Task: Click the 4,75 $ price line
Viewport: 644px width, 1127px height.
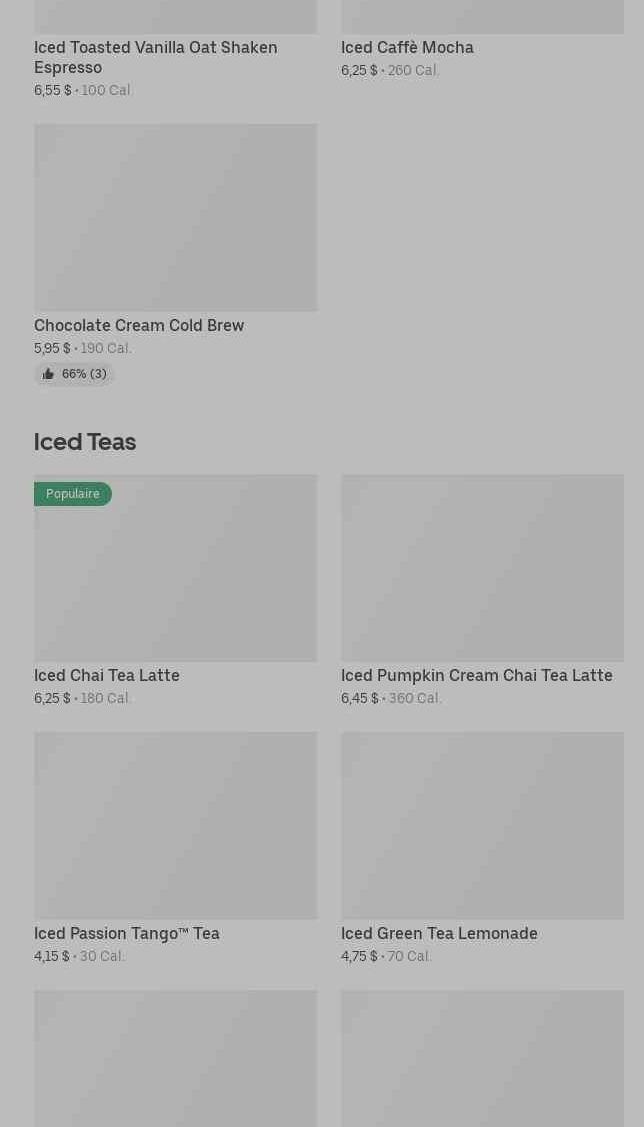Action: [359, 956]
